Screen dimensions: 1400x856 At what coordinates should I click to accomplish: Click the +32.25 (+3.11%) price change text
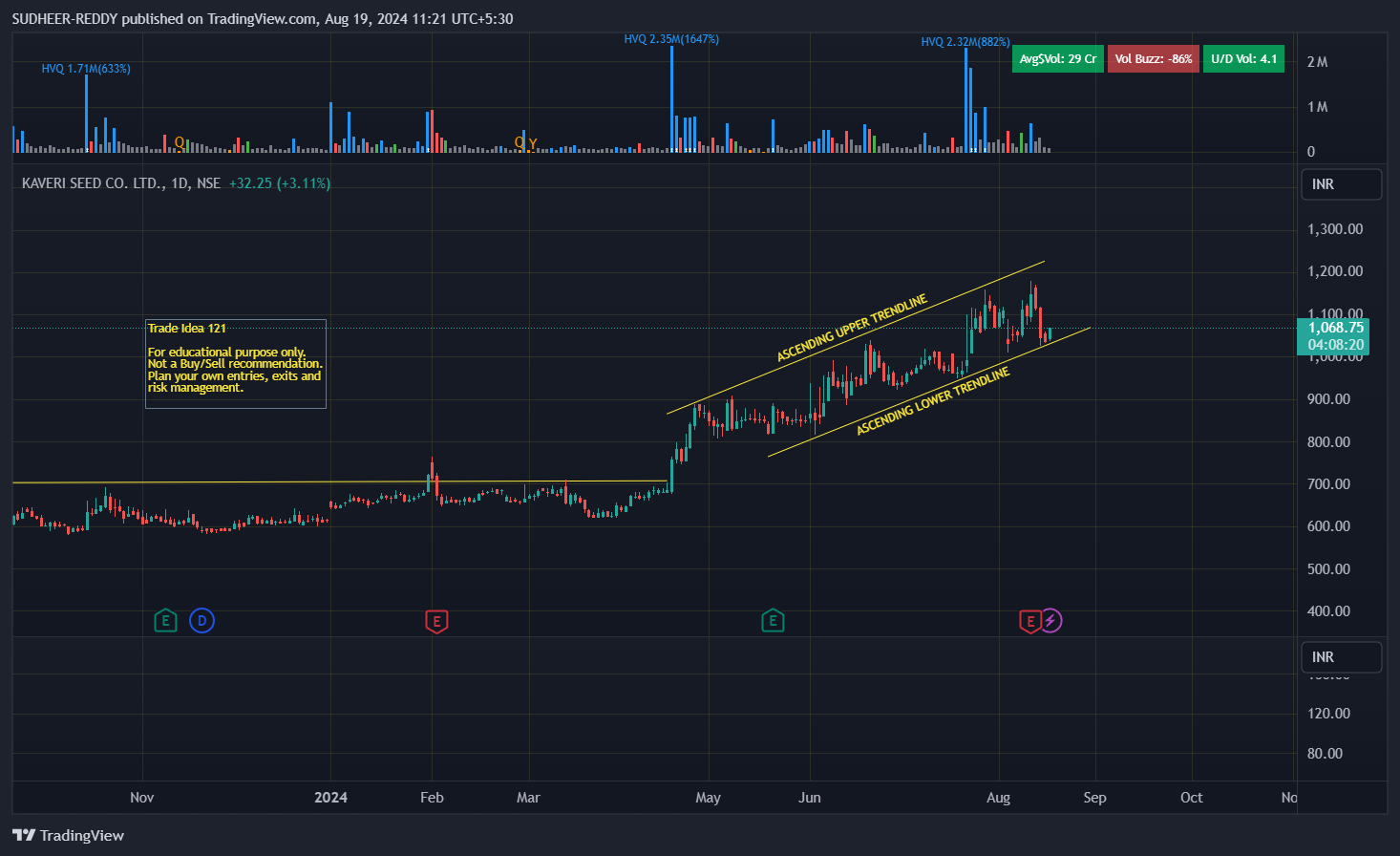[280, 183]
